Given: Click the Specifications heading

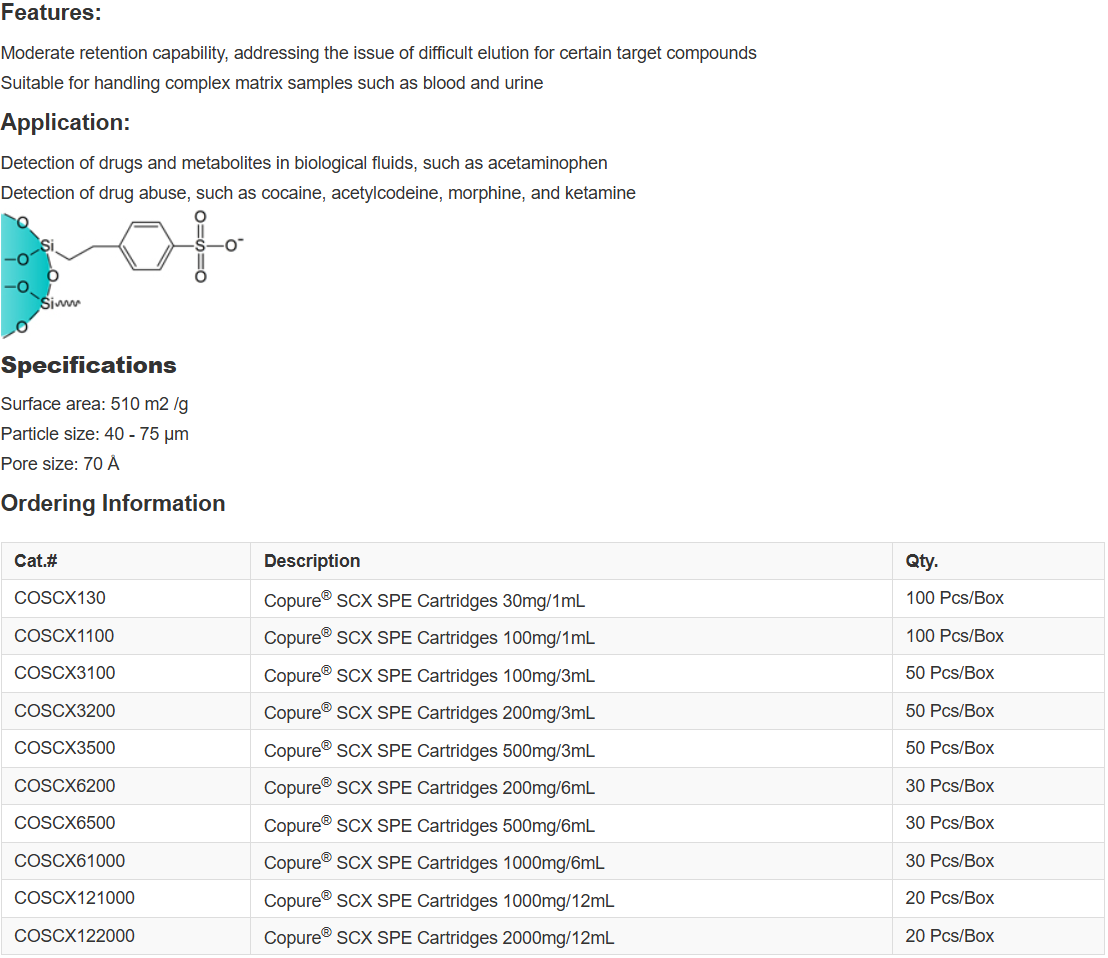Looking at the screenshot, I should pos(89,365).
